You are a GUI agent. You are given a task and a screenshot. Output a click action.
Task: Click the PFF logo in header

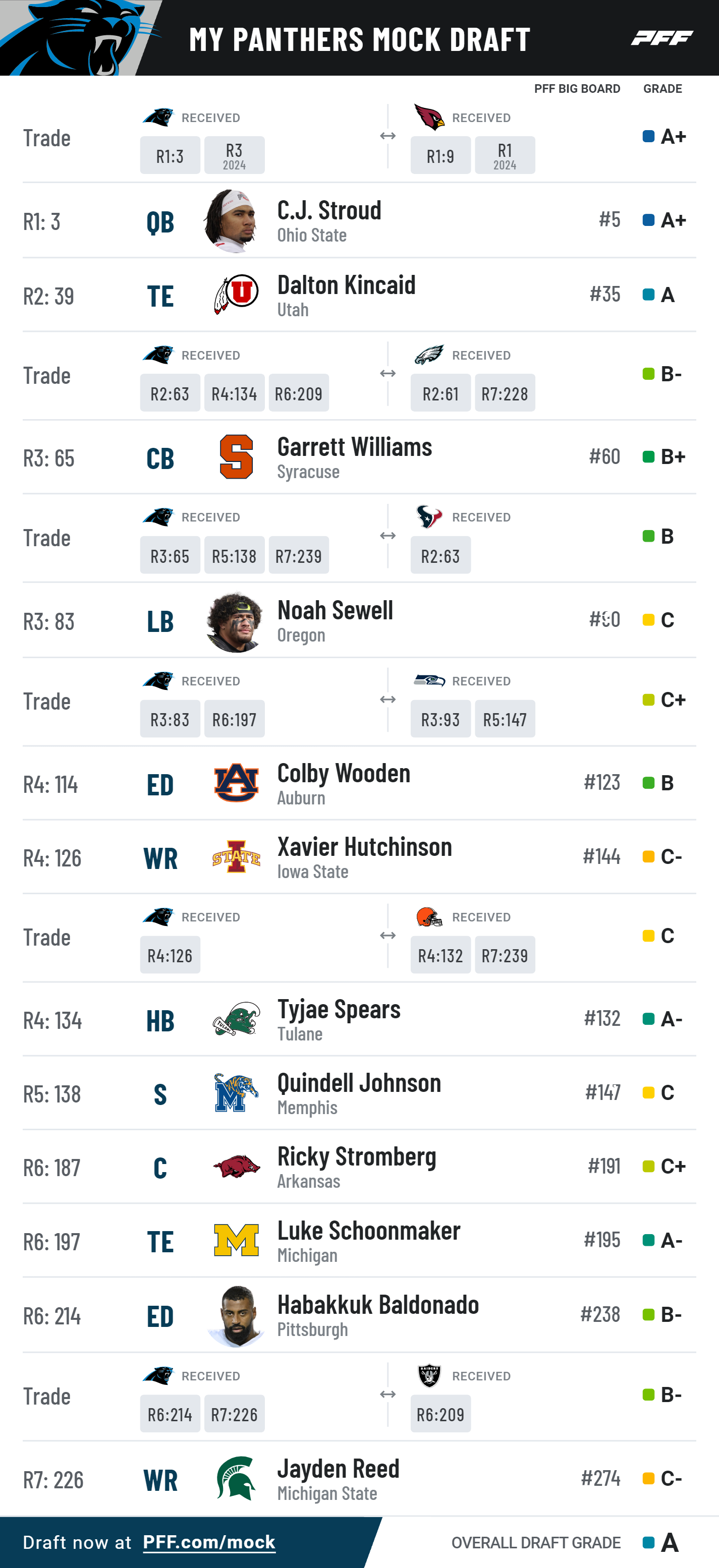pos(662,38)
